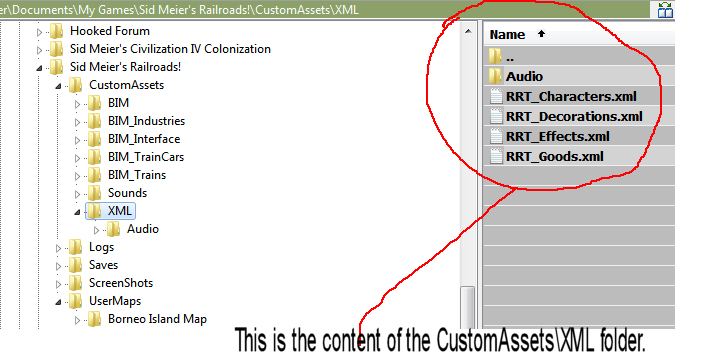Select the RRT_Goods.xml file
The image size is (702, 361).
[555, 157]
